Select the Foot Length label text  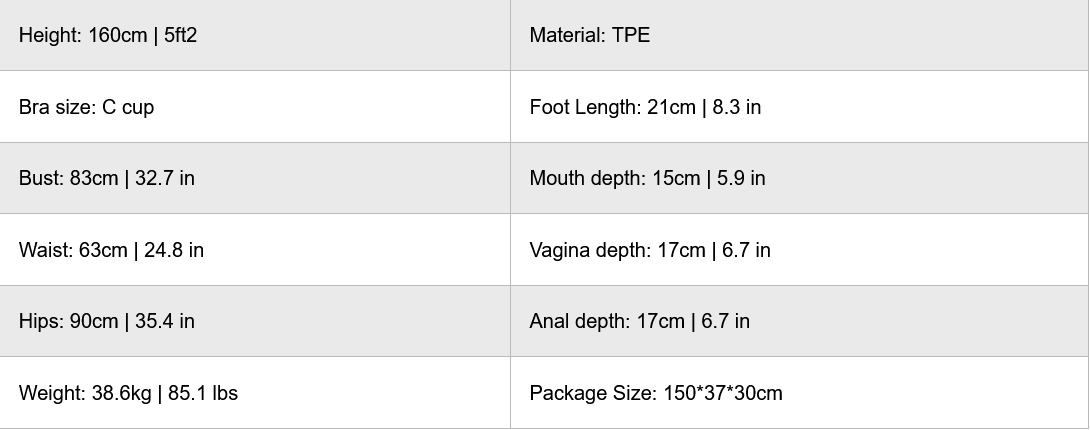584,107
